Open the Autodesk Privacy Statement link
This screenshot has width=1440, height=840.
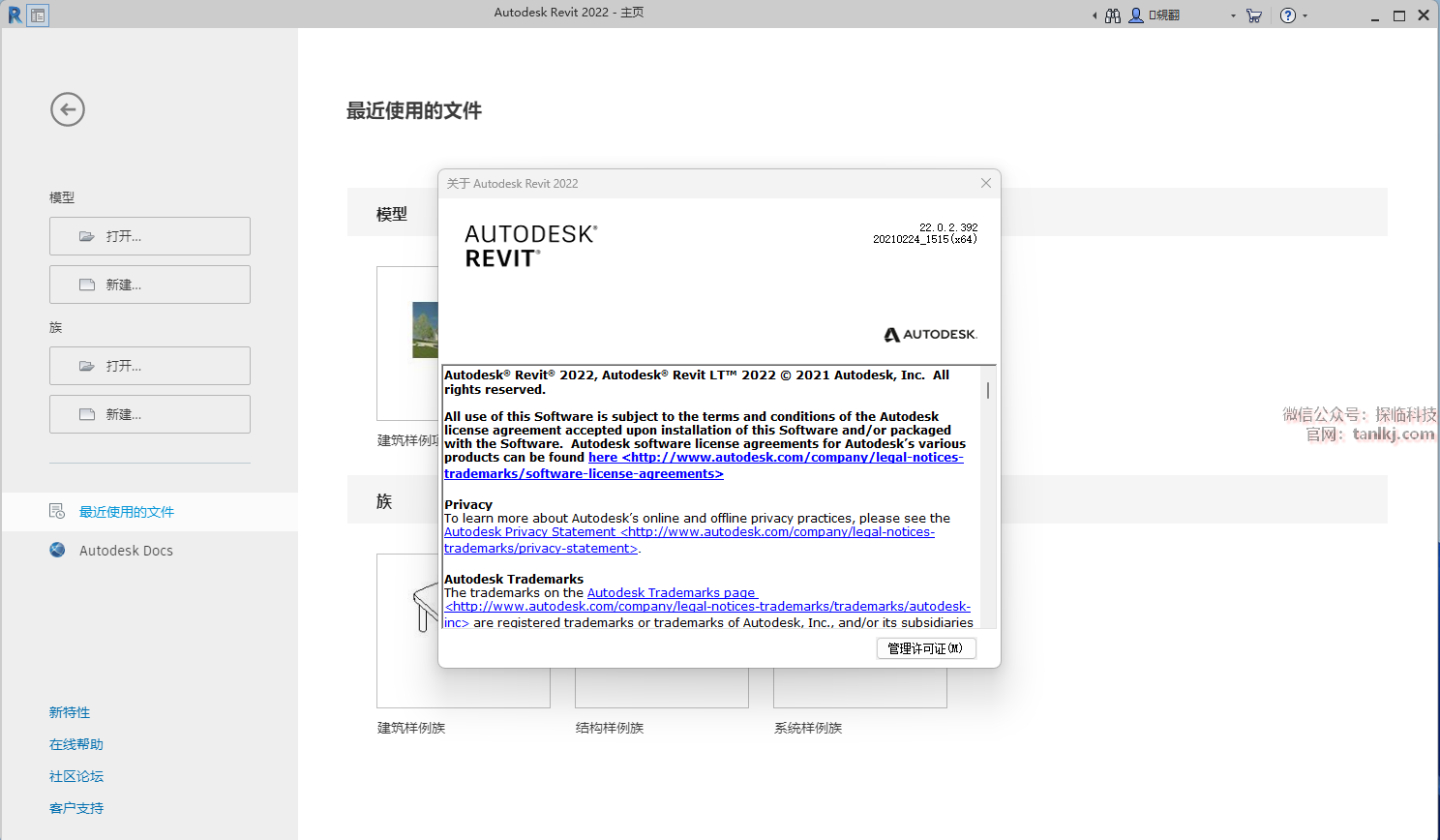(689, 540)
